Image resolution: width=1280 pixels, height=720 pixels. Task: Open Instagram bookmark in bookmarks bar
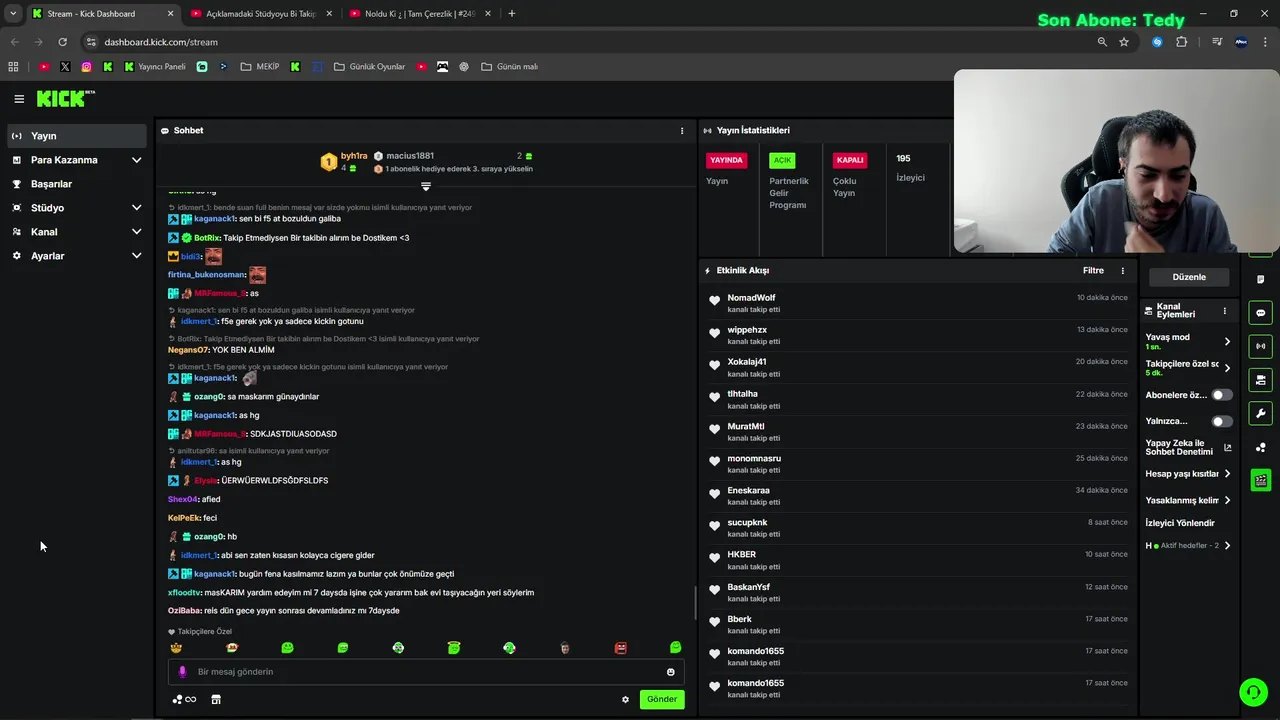click(x=87, y=67)
